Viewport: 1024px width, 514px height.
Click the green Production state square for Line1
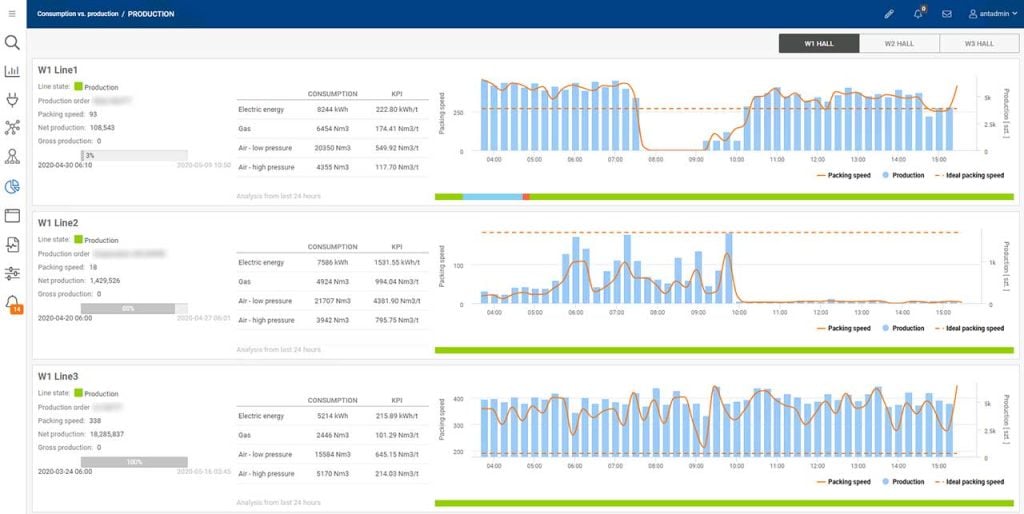(78, 86)
